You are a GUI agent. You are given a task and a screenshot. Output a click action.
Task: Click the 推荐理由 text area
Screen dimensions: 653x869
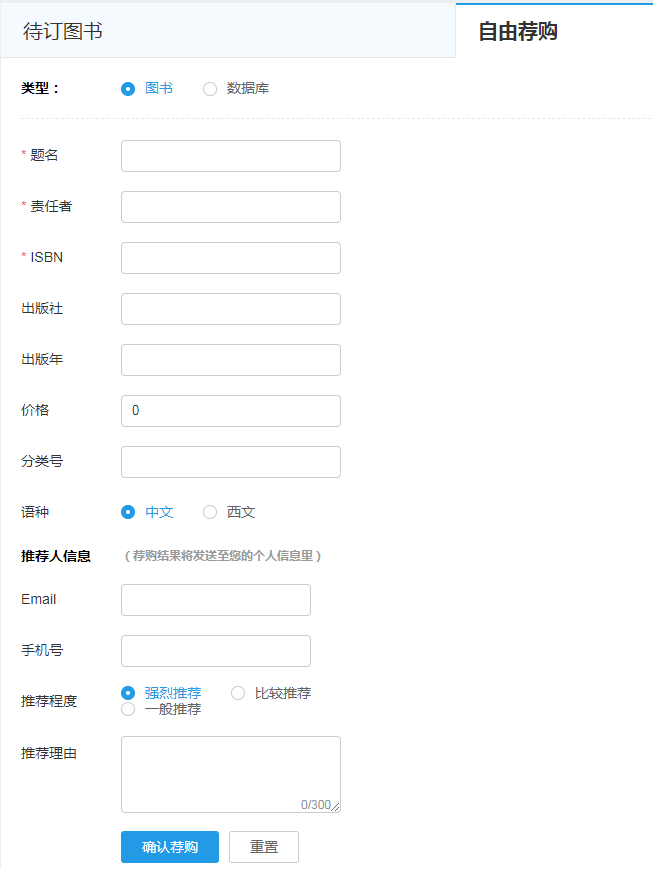coord(230,770)
